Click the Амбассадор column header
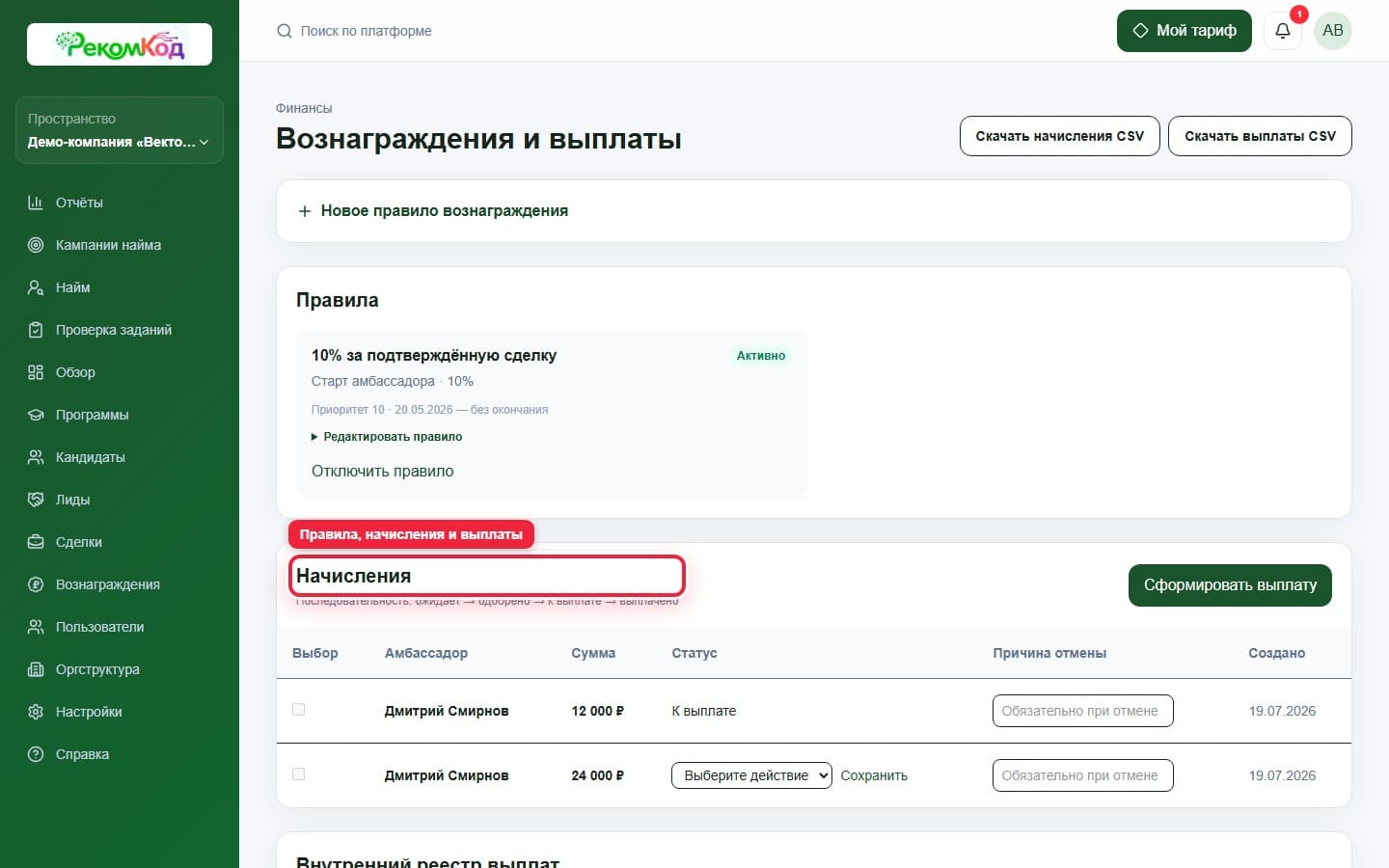 pos(426,653)
